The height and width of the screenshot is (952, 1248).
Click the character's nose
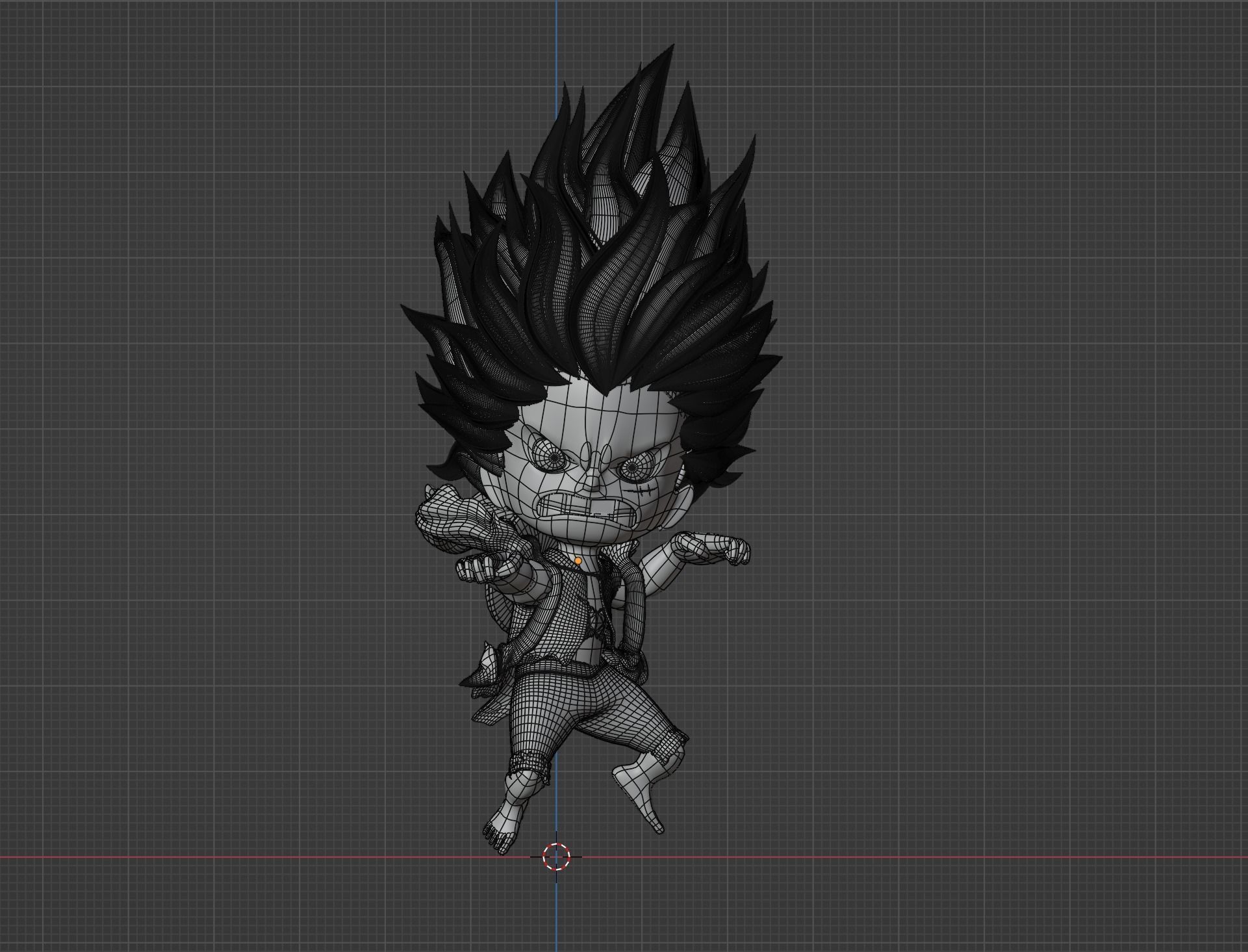pyautogui.click(x=592, y=482)
